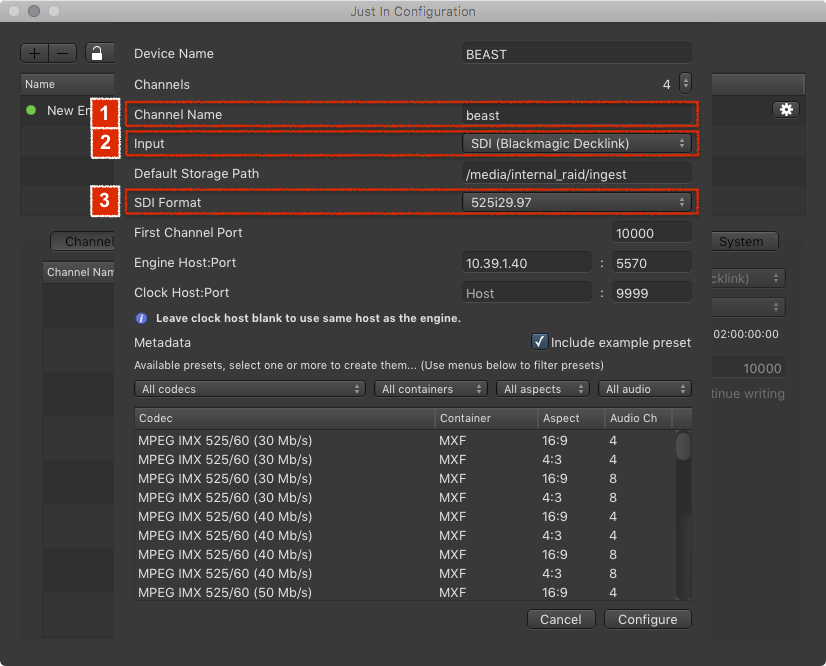Click the Name column header in the engines list

pyautogui.click(x=67, y=84)
